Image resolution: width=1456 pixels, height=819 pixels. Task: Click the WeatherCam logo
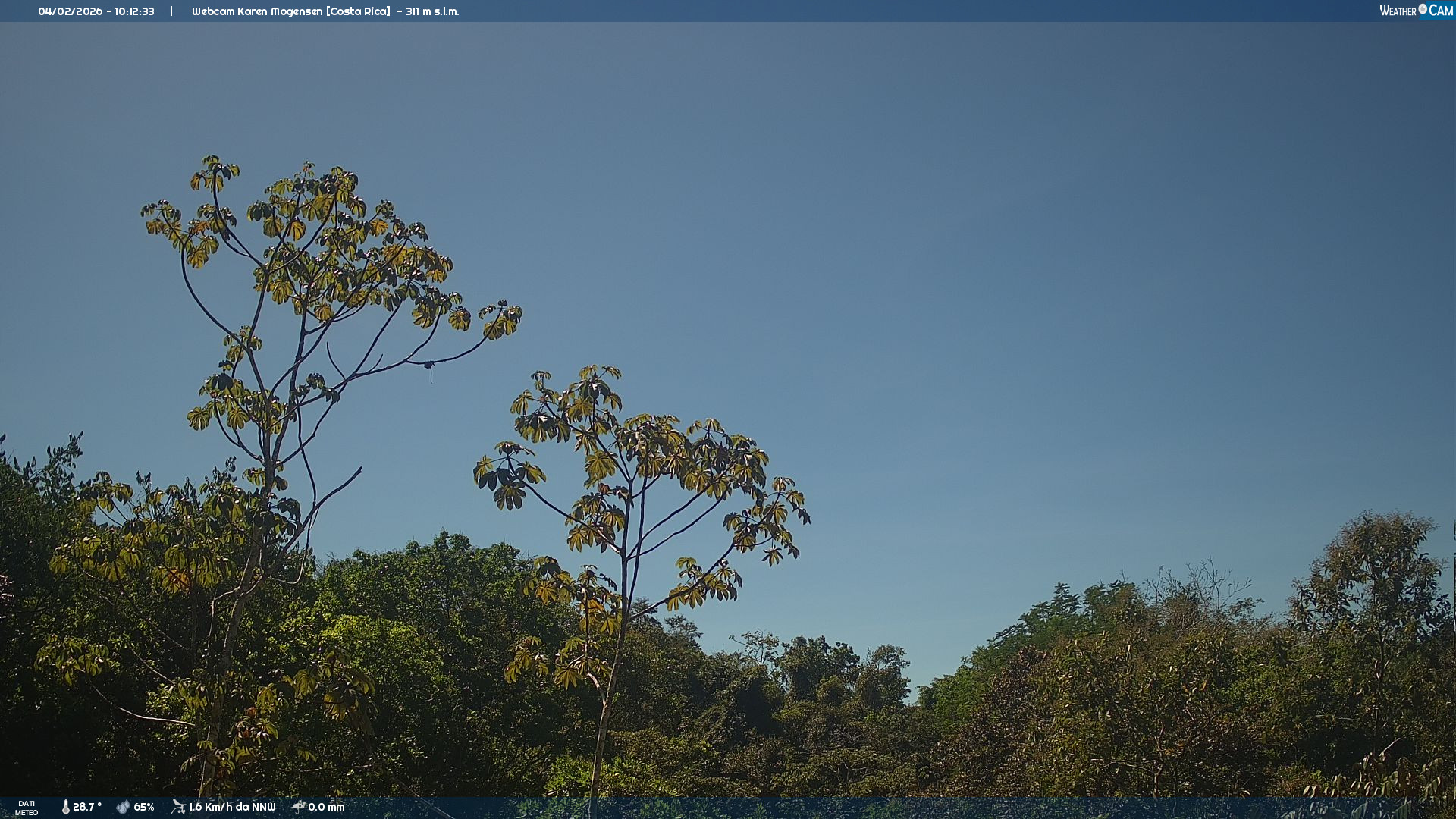(1415, 11)
